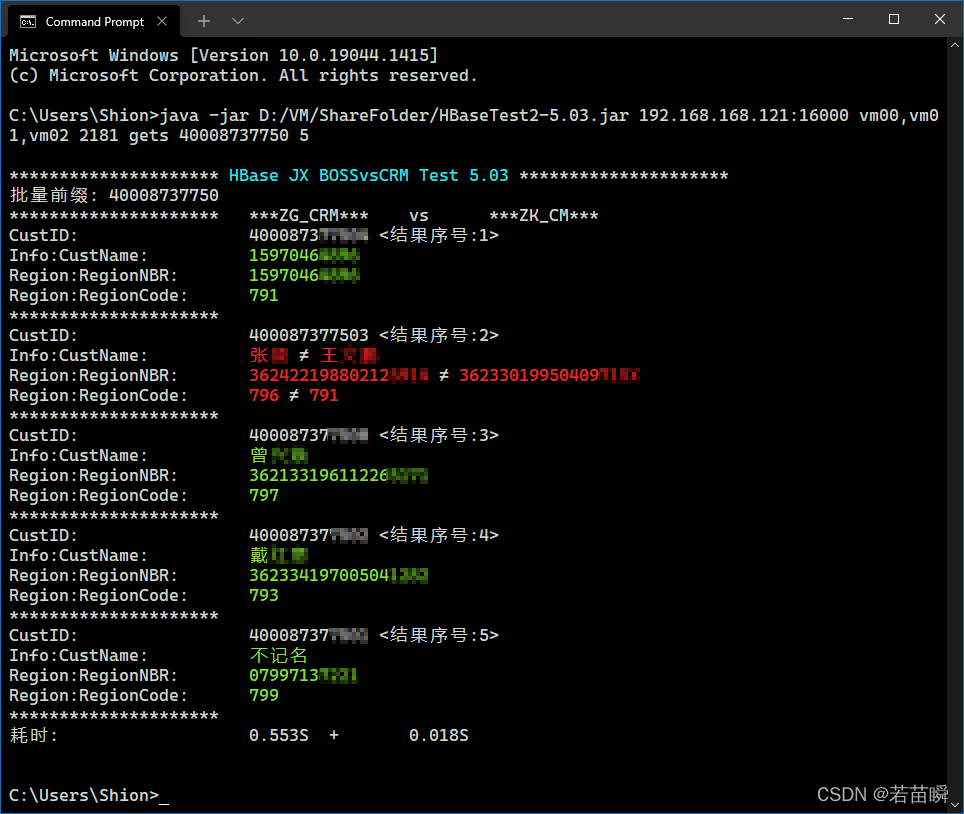
Task: Click the '<结果序号:3>' label
Action: (439, 435)
